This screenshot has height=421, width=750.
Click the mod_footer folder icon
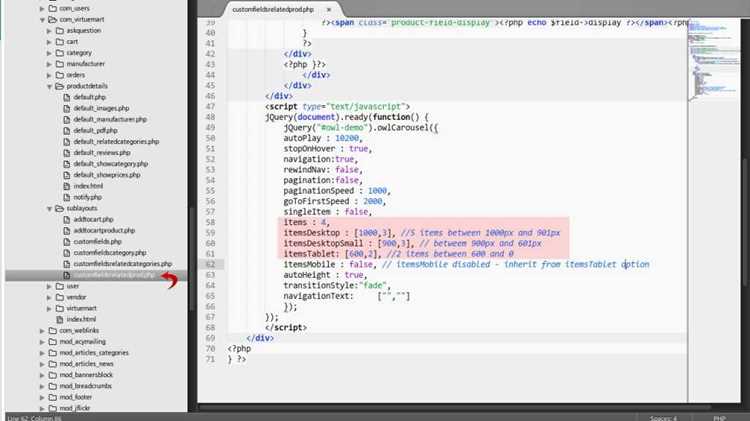[x=53, y=397]
